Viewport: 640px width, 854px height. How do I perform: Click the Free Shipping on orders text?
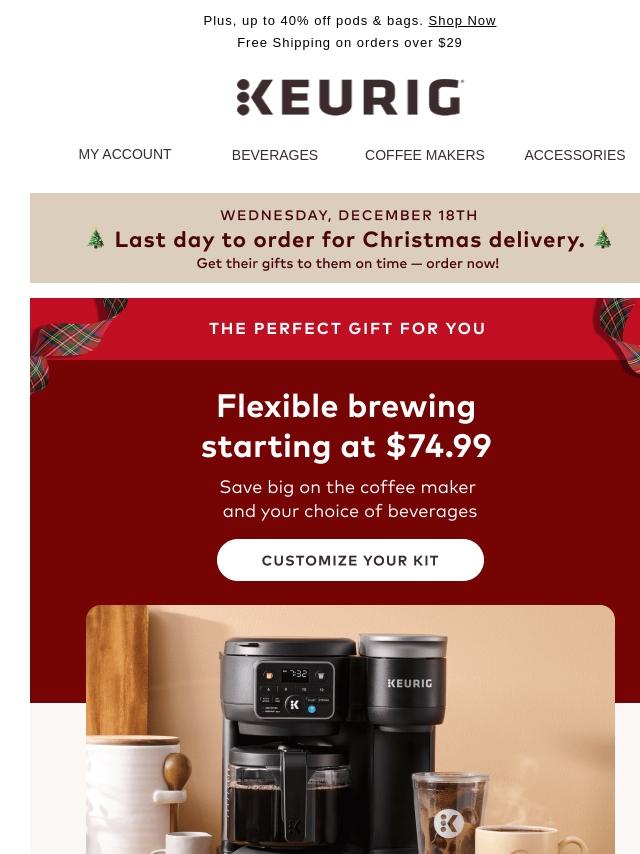pyautogui.click(x=350, y=42)
